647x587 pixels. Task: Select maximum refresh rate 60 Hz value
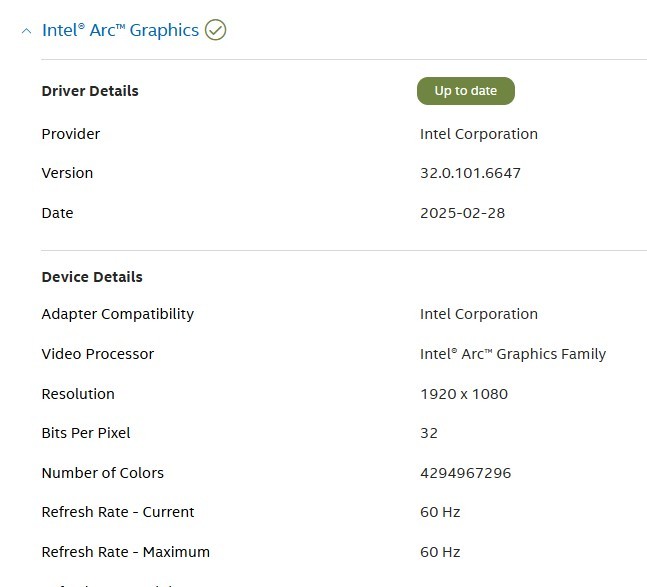point(440,552)
